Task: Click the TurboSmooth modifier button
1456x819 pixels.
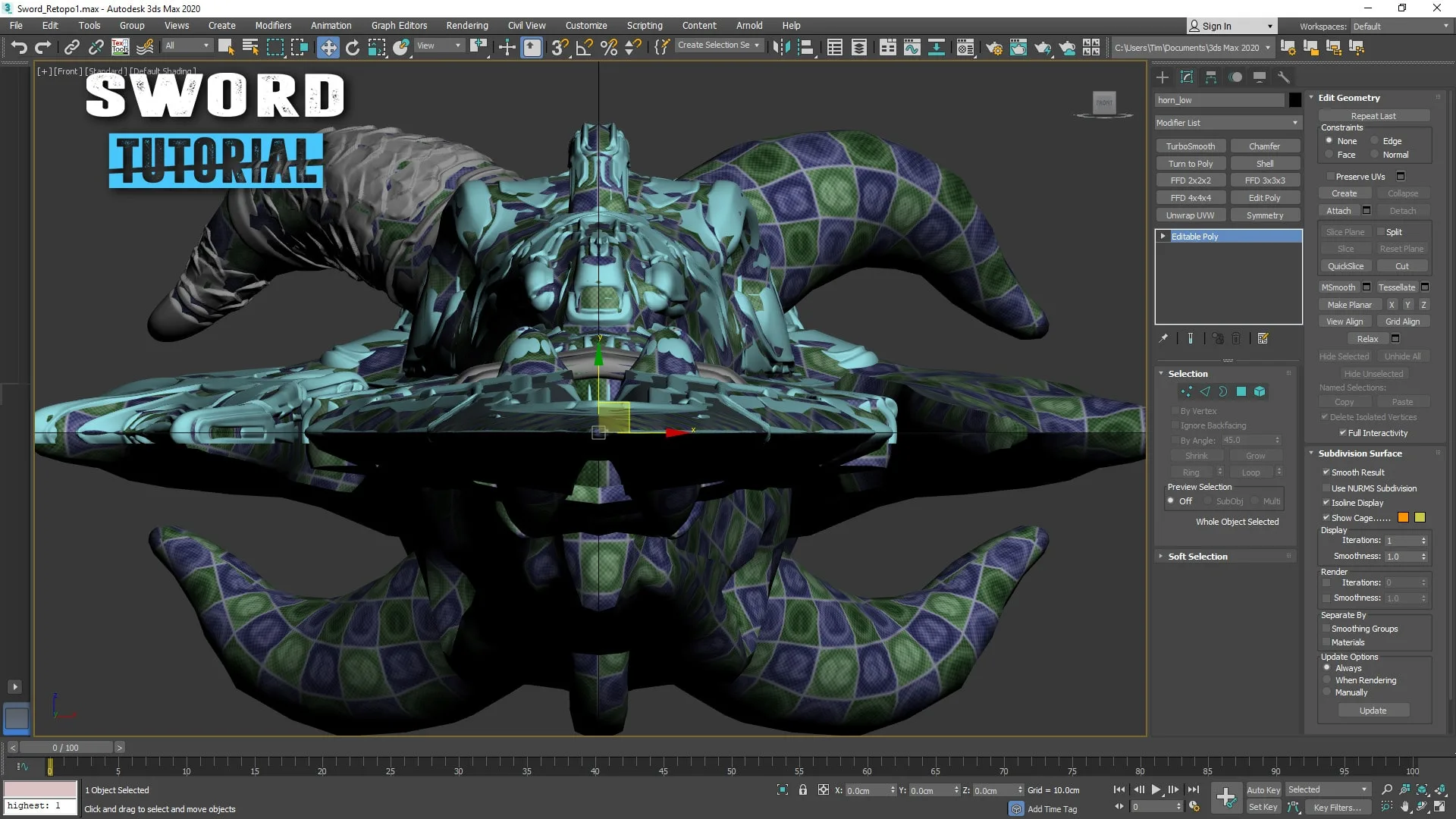Action: pyautogui.click(x=1190, y=146)
